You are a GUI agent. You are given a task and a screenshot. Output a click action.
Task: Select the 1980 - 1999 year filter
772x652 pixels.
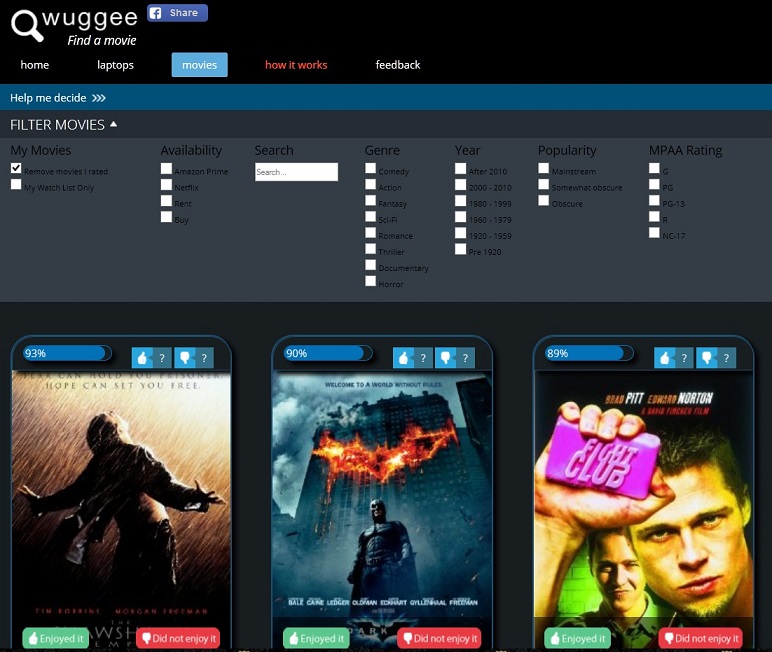tap(460, 201)
